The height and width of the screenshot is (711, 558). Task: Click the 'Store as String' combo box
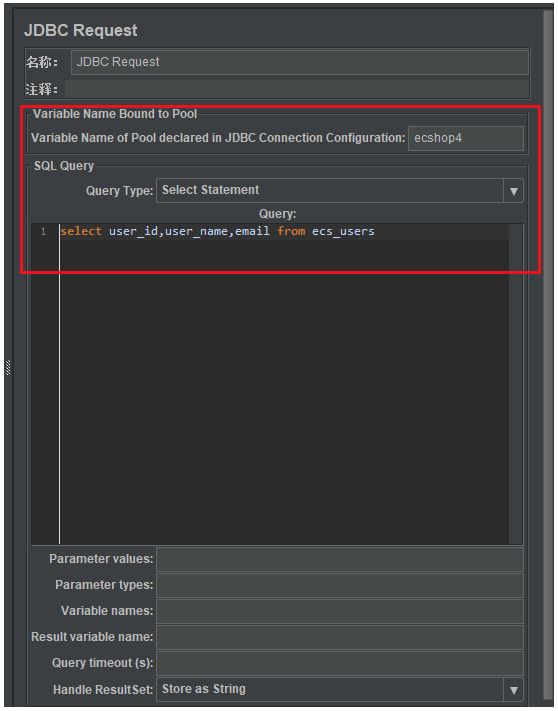tap(340, 690)
